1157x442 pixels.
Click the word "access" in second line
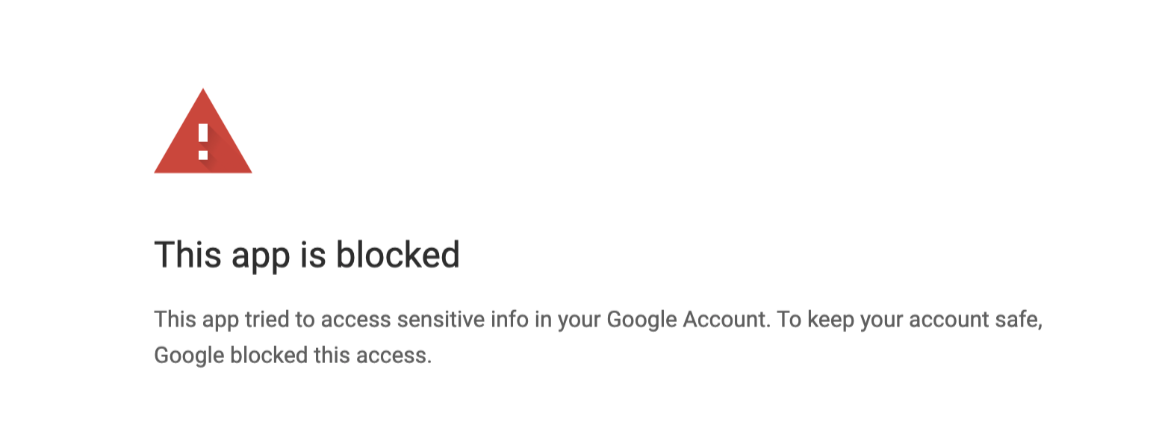[393, 357]
